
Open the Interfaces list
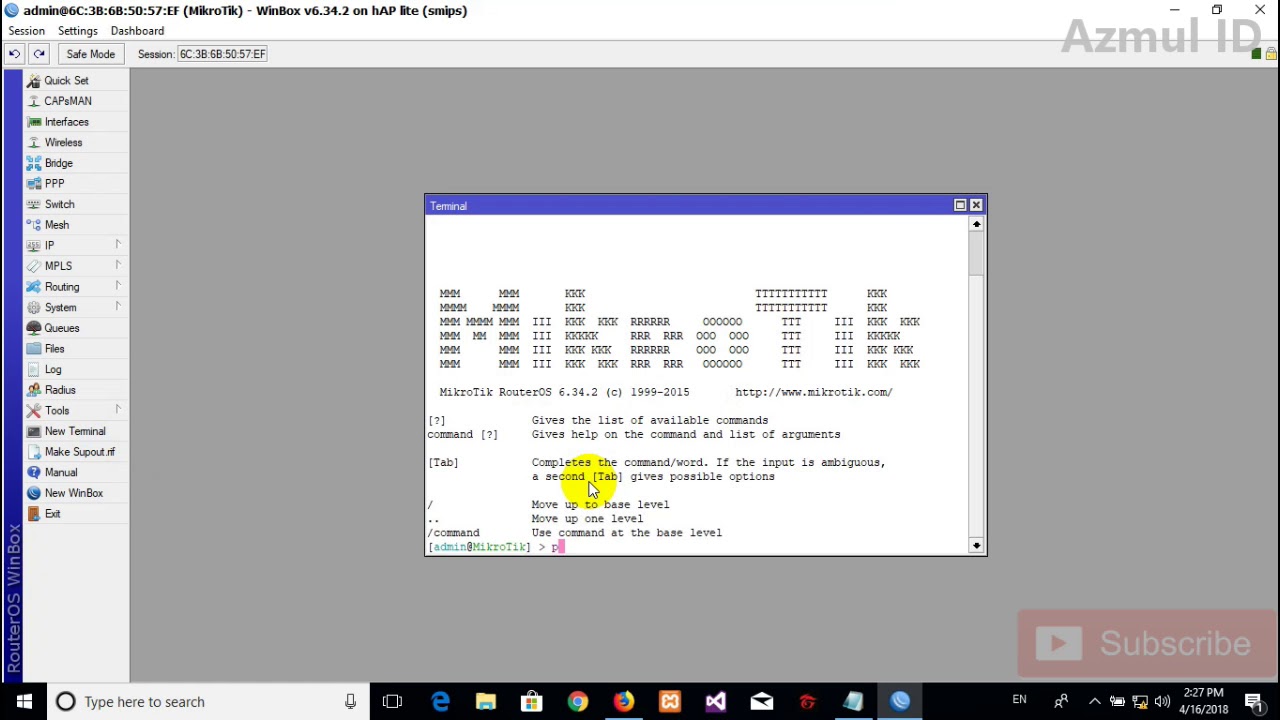point(66,122)
